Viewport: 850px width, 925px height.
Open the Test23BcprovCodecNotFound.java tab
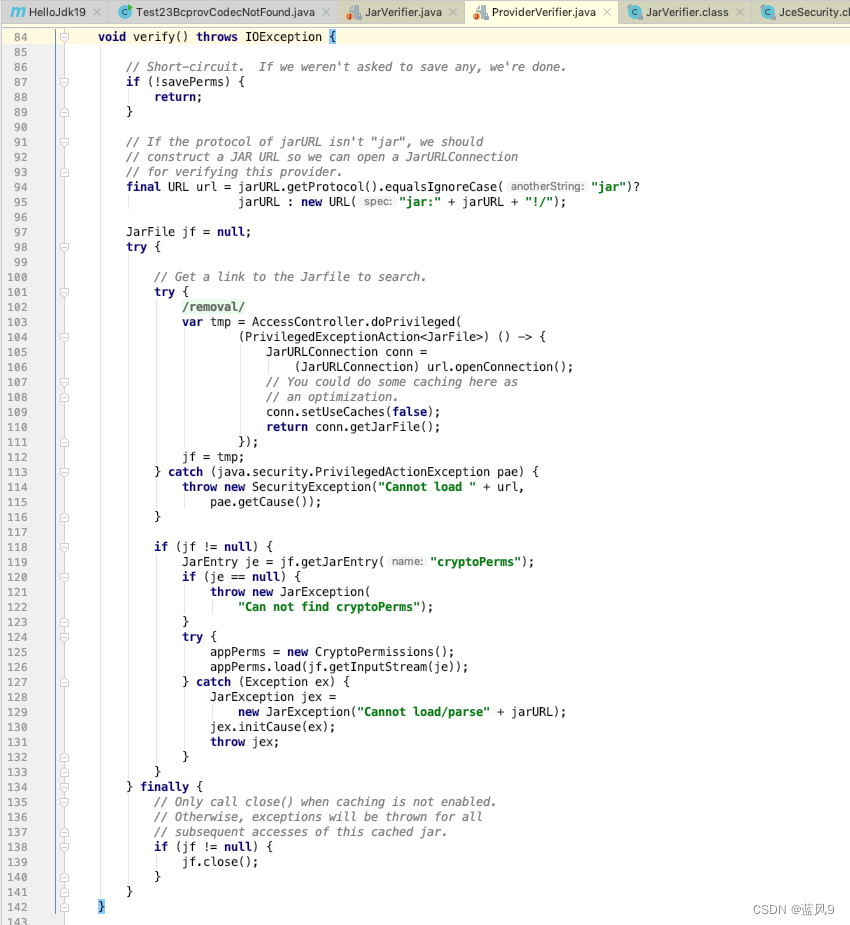click(x=225, y=12)
